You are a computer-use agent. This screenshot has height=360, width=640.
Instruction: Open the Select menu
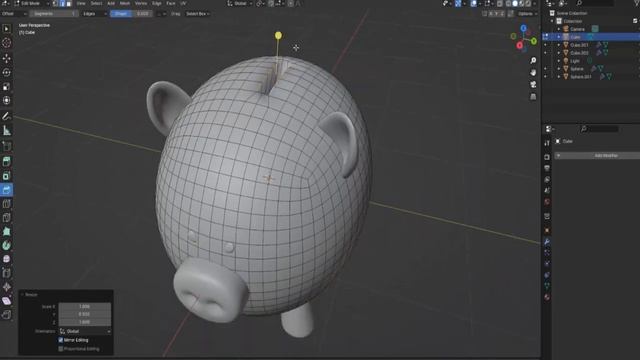click(96, 3)
